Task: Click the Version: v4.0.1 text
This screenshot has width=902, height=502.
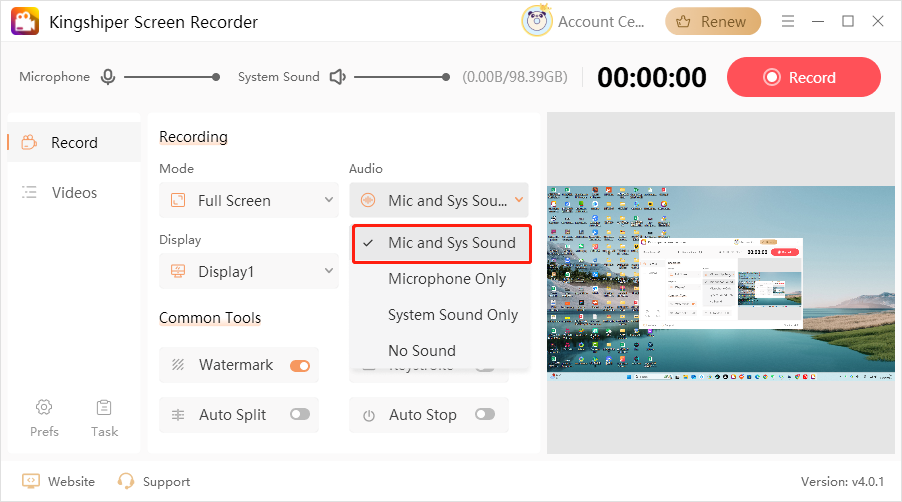Action: point(842,481)
